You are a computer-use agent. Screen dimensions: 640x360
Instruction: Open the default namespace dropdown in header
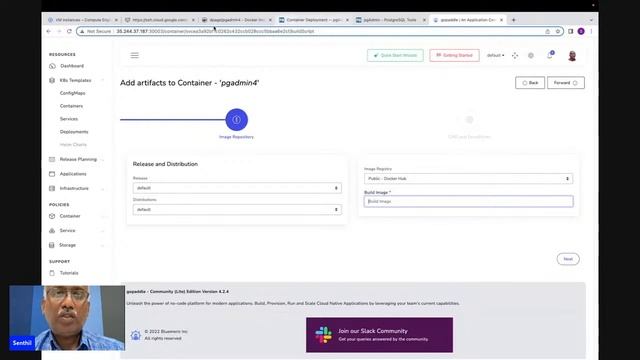click(495, 55)
